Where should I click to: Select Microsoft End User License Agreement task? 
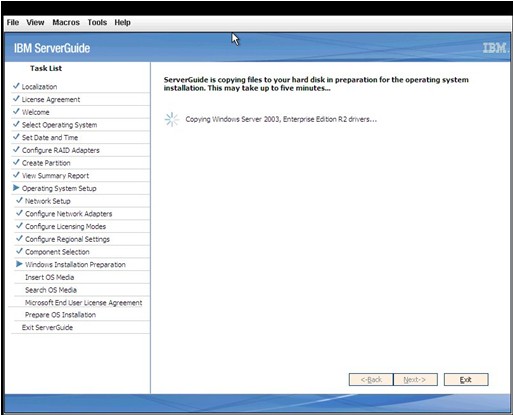coord(82,303)
